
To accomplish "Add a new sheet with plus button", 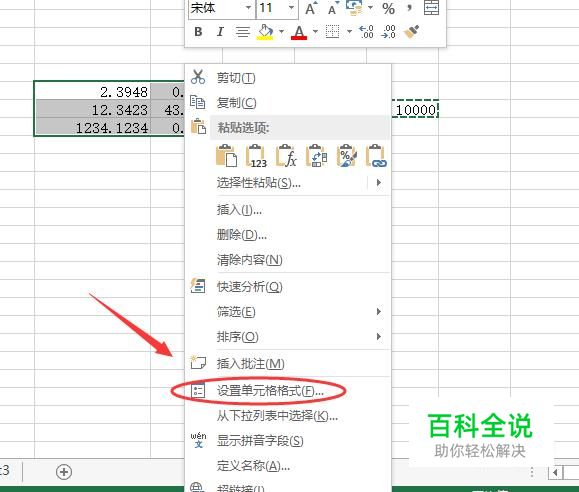I will point(64,472).
